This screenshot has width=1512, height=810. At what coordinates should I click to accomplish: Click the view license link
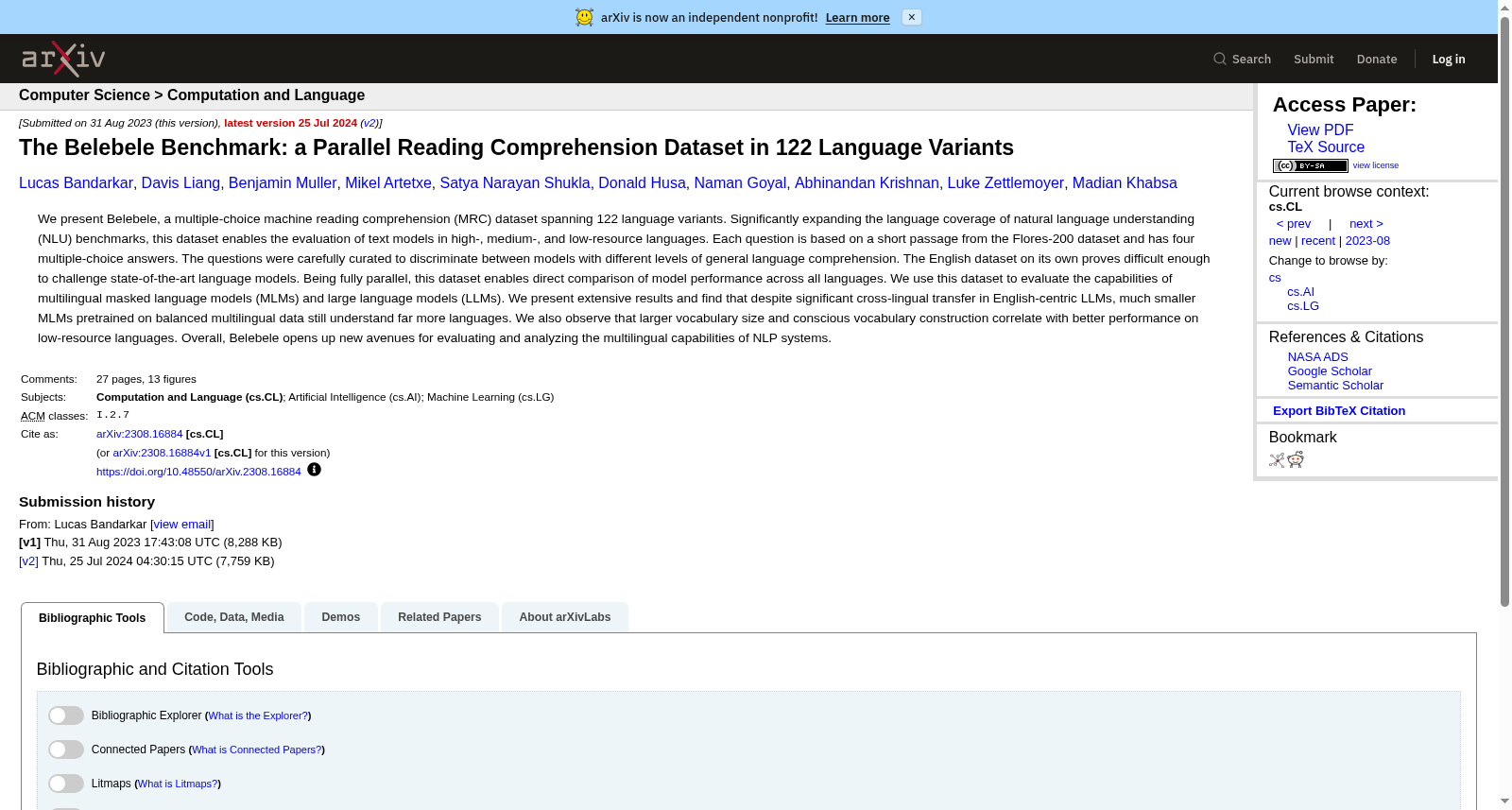tap(1376, 165)
